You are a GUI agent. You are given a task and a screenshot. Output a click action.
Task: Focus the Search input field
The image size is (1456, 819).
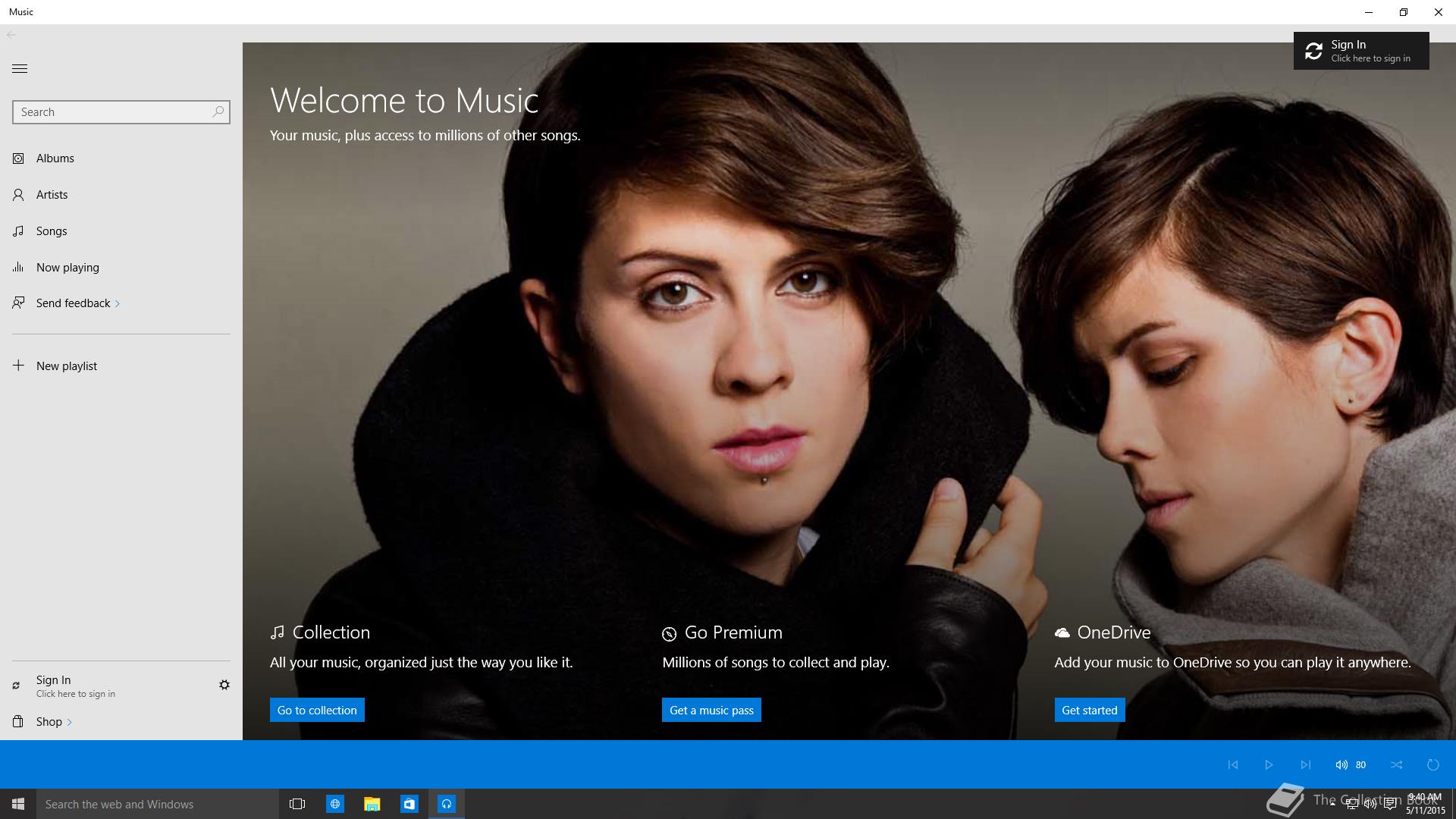tap(121, 112)
